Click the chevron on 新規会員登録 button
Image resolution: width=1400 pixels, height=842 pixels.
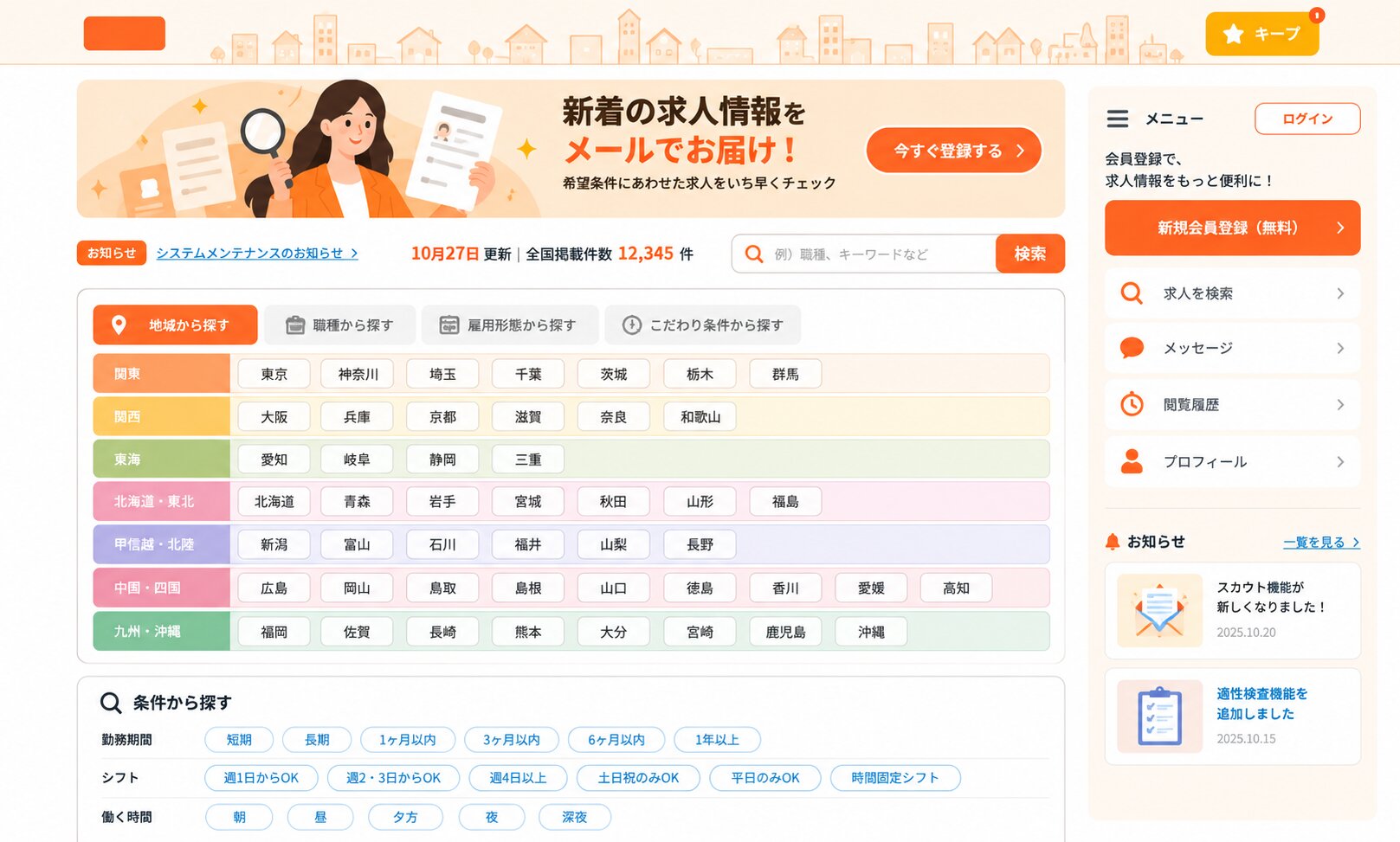pos(1340,228)
